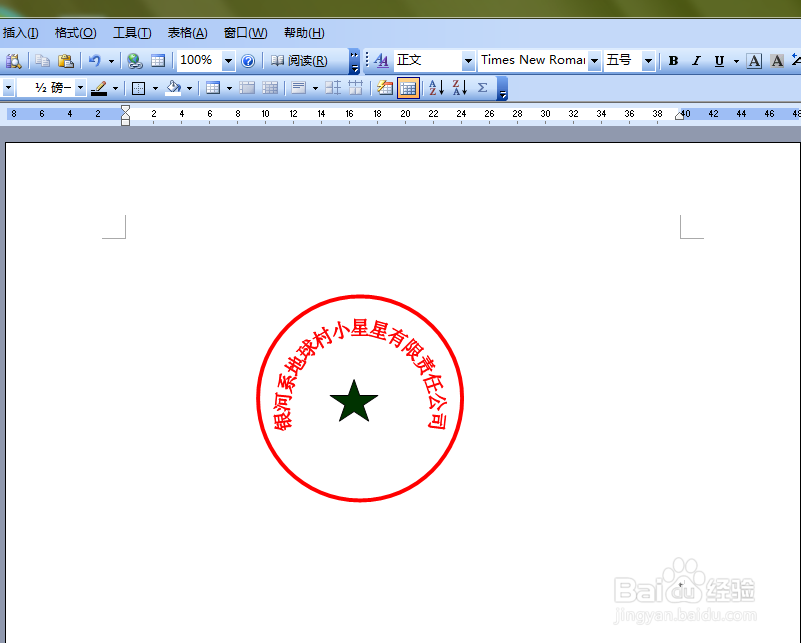
Task: Toggle underline formatting
Action: tap(719, 60)
